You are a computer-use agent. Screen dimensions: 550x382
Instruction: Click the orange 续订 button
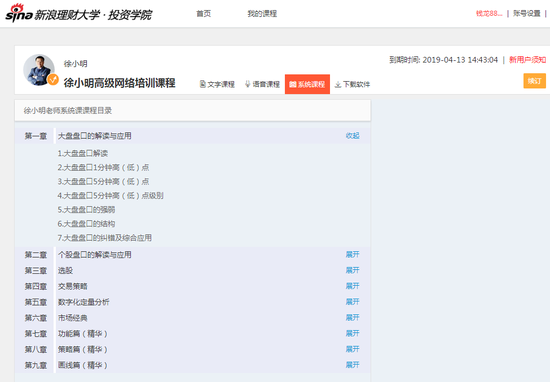click(x=535, y=81)
